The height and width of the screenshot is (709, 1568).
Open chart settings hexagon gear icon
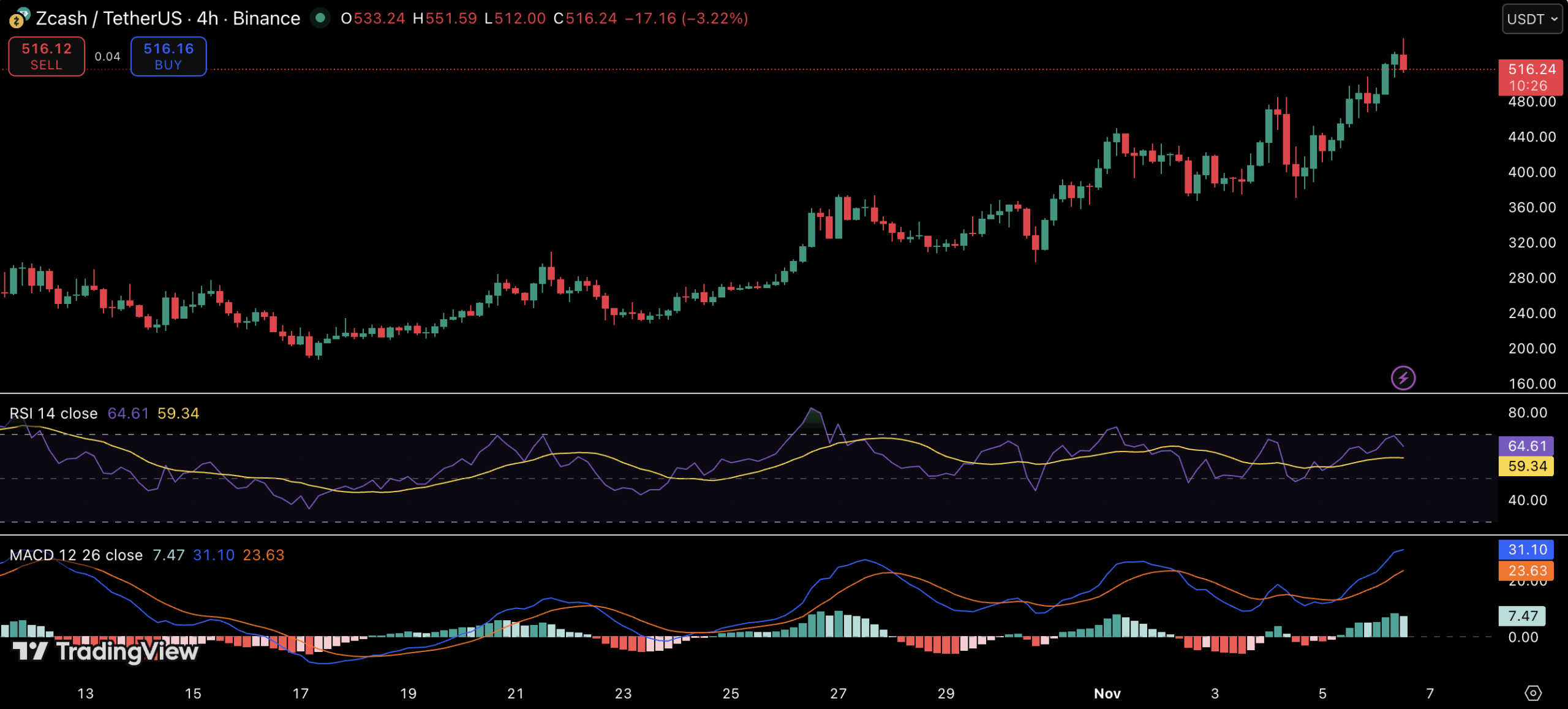point(1532,693)
